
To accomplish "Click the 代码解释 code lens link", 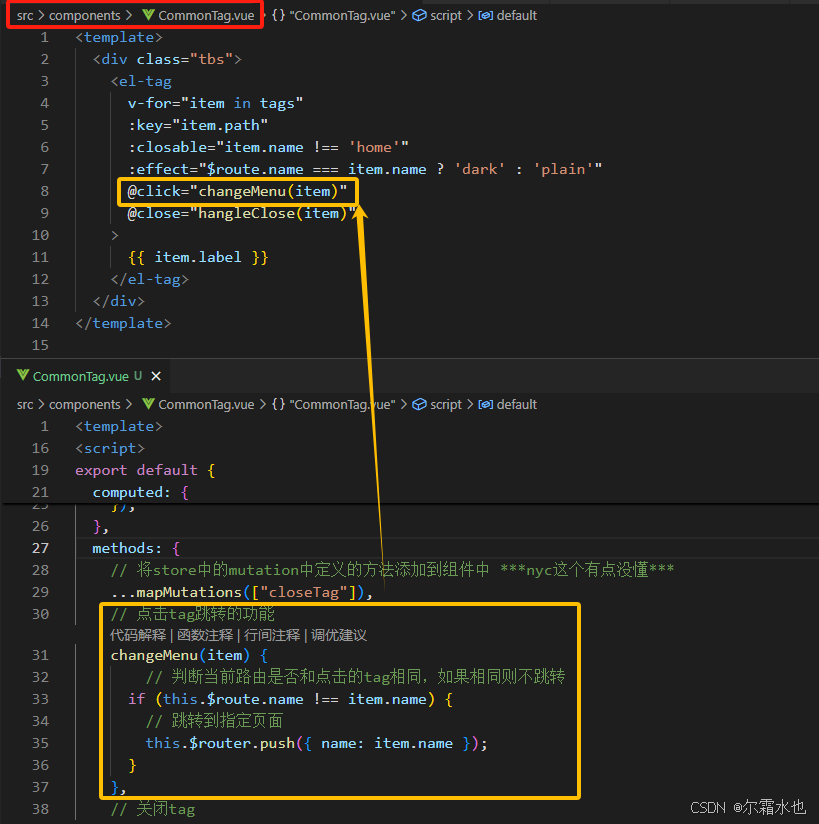I will pos(138,635).
